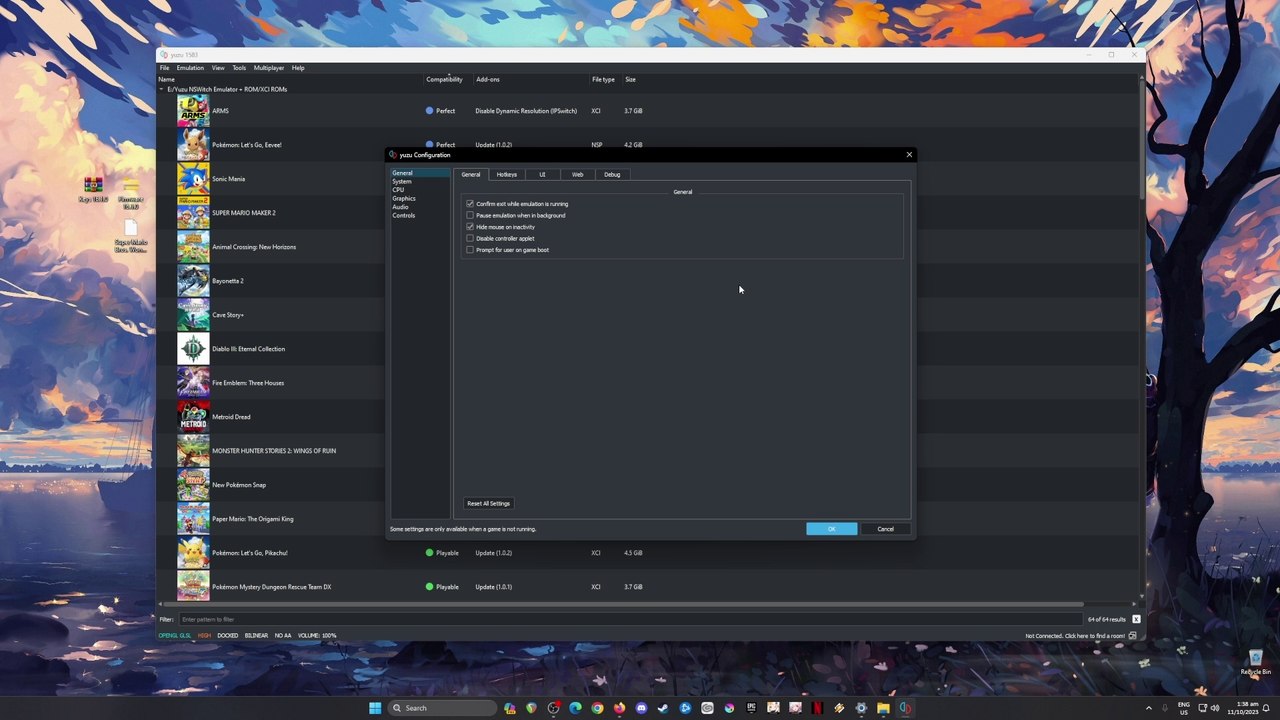Screen dimensions: 1280x720
Task: Click the game list Filter input field
Action: (x=631, y=619)
